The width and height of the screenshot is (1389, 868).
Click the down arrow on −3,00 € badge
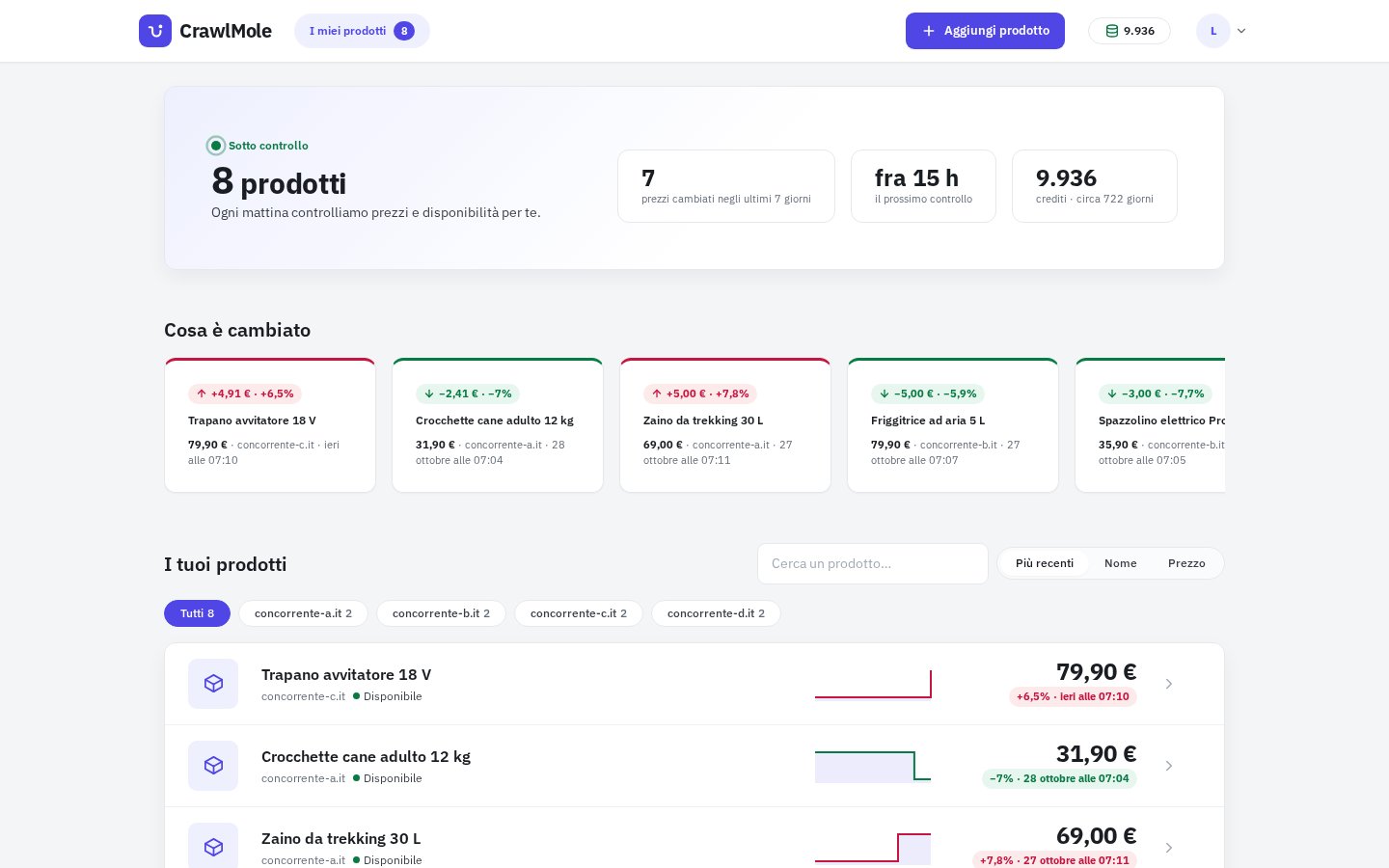(x=1112, y=393)
